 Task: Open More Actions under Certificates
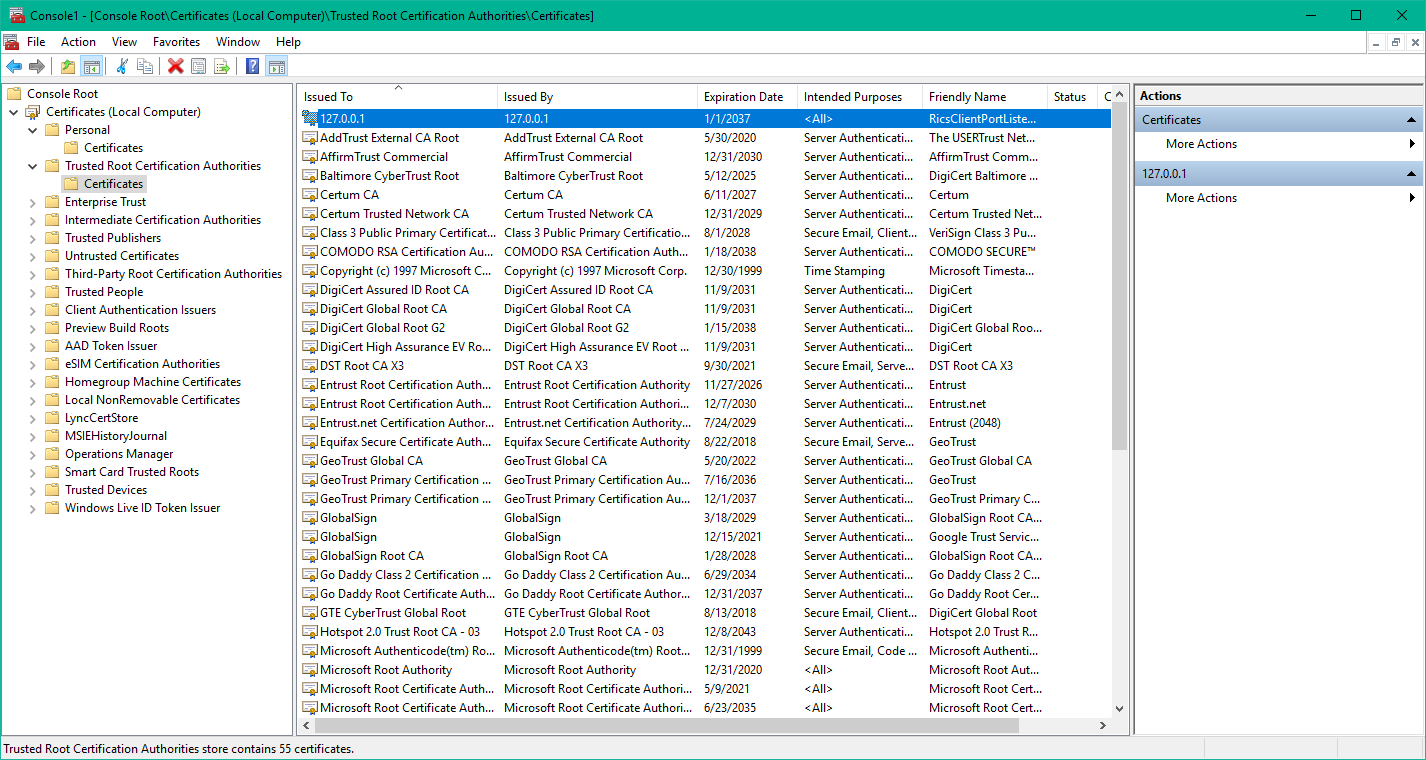click(1279, 144)
